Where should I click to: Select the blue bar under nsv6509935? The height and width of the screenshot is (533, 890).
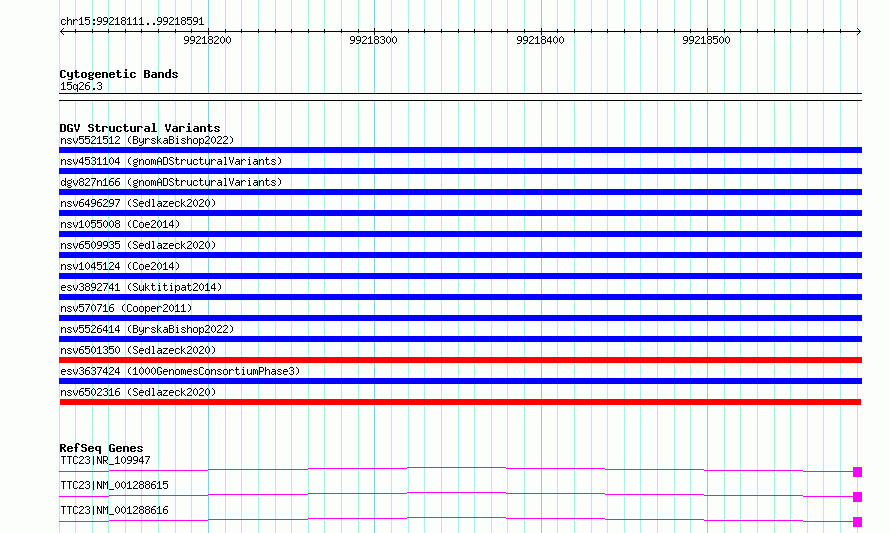click(460, 255)
